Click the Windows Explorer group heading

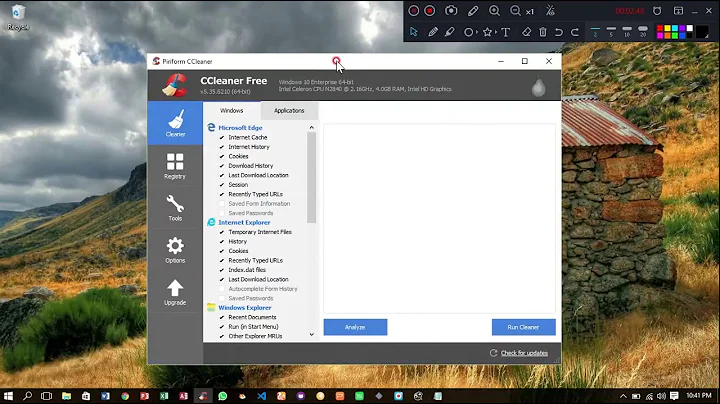coord(245,308)
